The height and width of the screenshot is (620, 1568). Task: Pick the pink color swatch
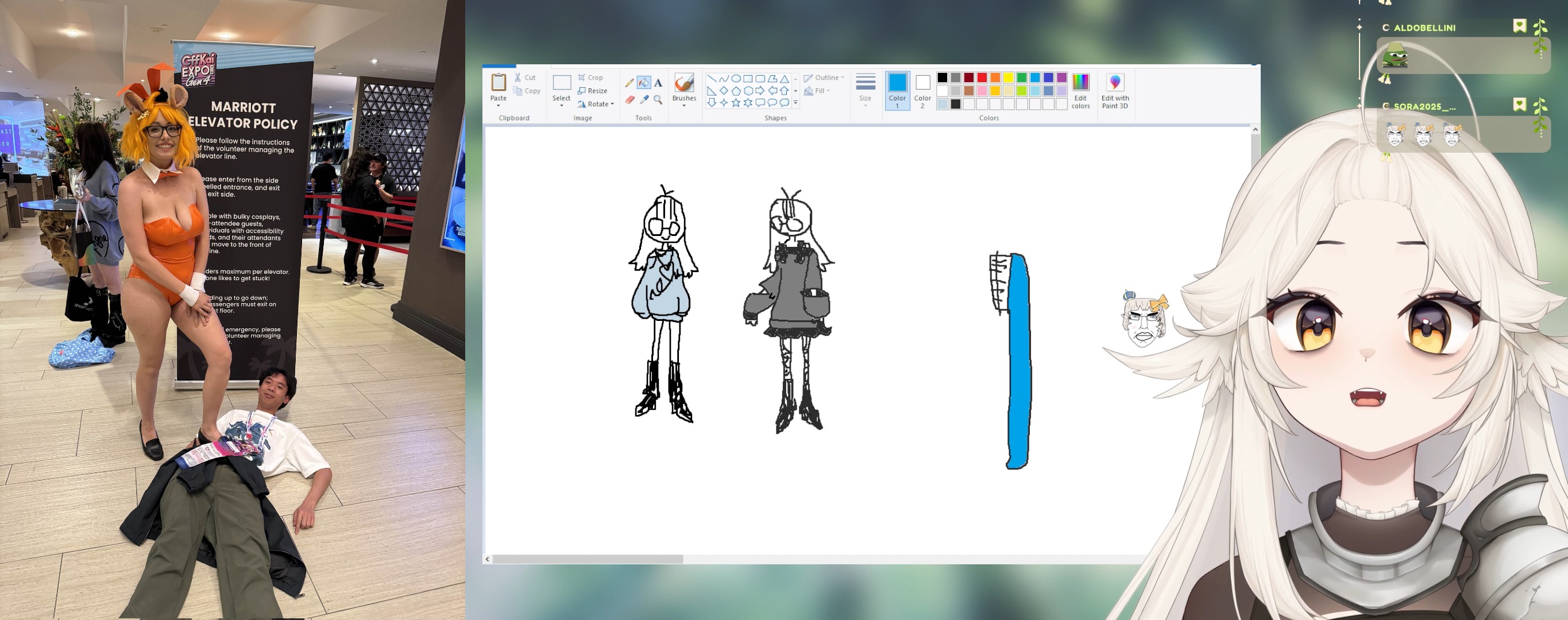pyautogui.click(x=982, y=91)
